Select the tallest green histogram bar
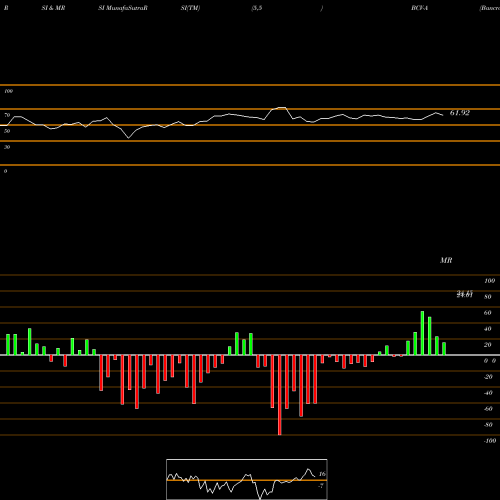 [x=422, y=333]
